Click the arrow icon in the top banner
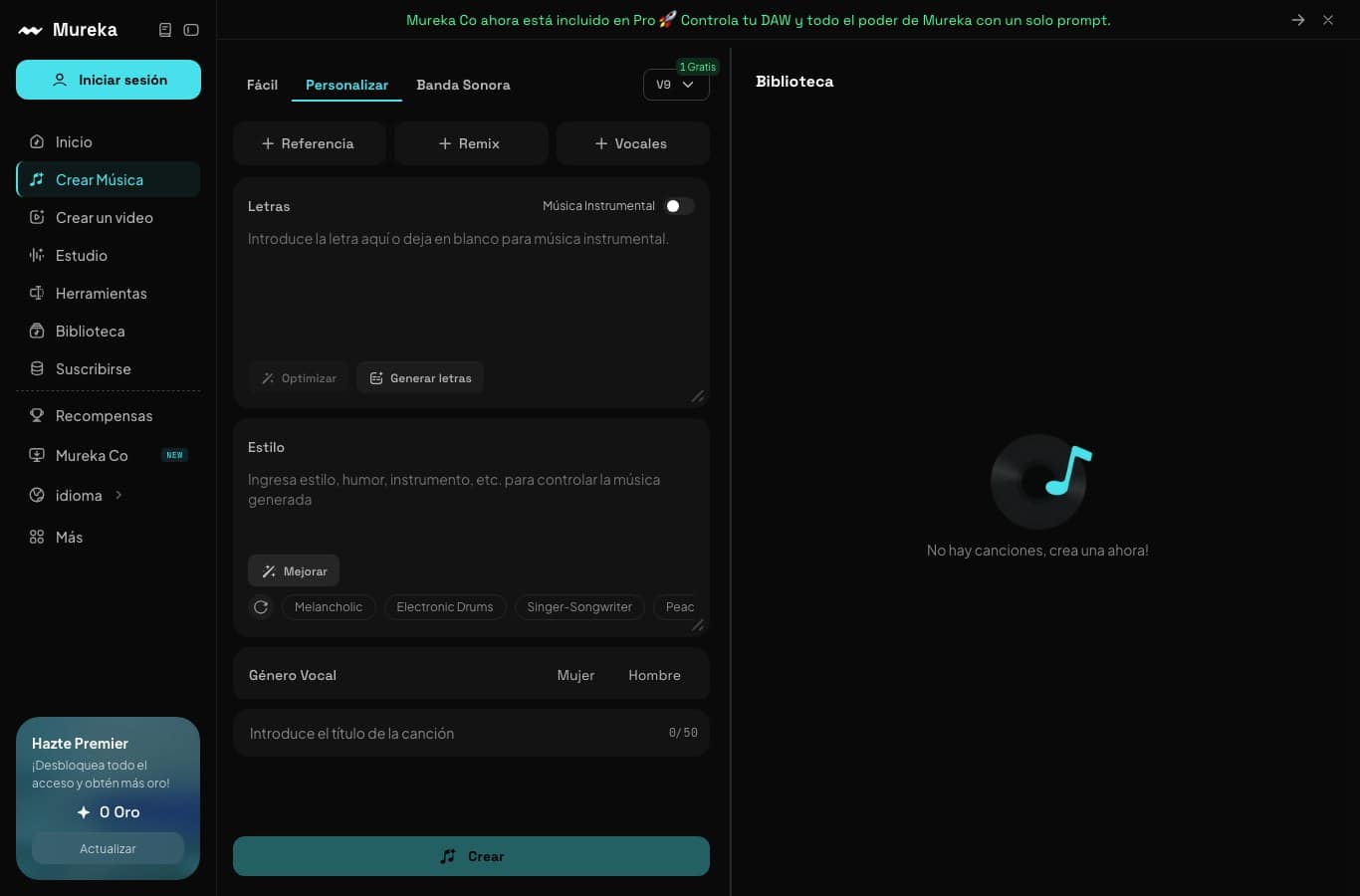Image resolution: width=1360 pixels, height=896 pixels. [x=1298, y=20]
